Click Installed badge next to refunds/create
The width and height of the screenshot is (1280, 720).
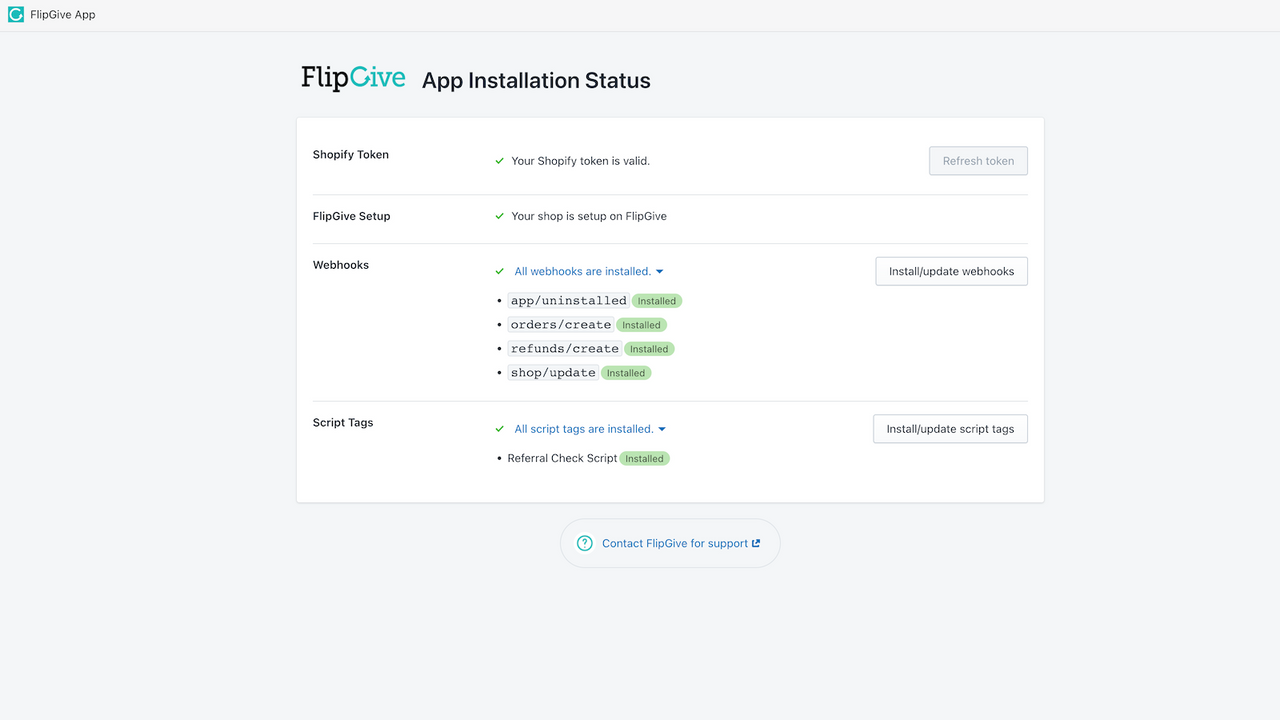point(649,349)
